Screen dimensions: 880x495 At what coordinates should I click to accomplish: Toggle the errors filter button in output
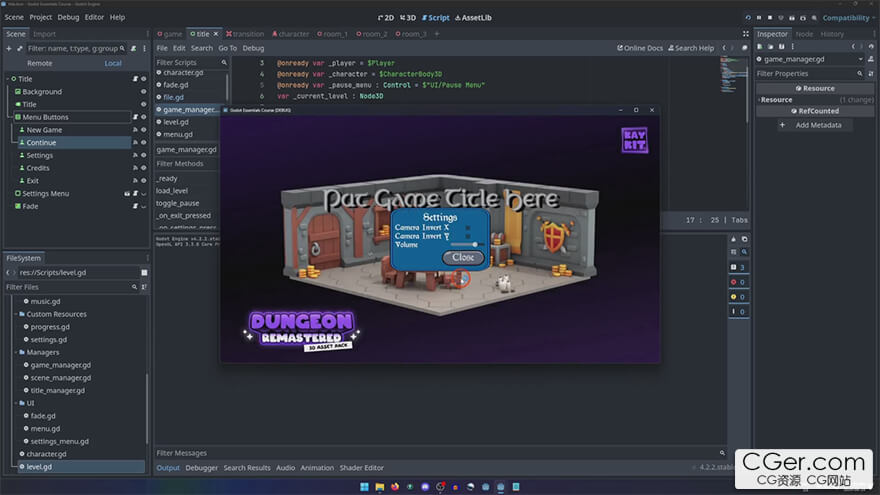click(x=738, y=282)
